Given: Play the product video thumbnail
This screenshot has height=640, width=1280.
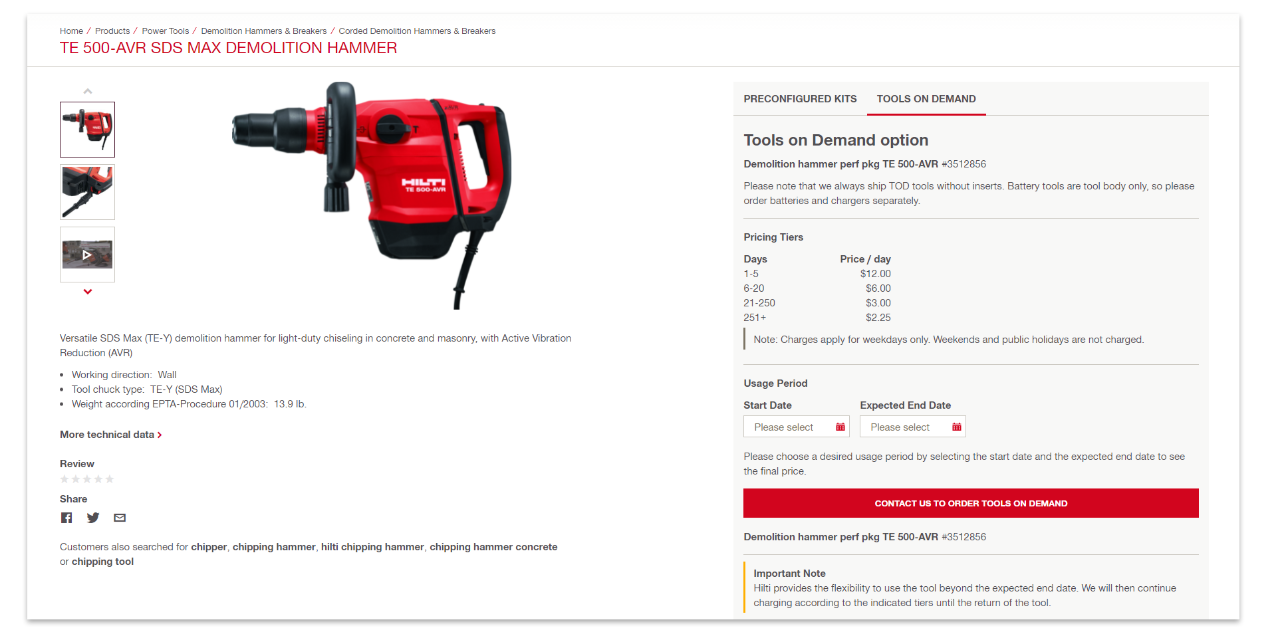Looking at the screenshot, I should click(x=87, y=255).
